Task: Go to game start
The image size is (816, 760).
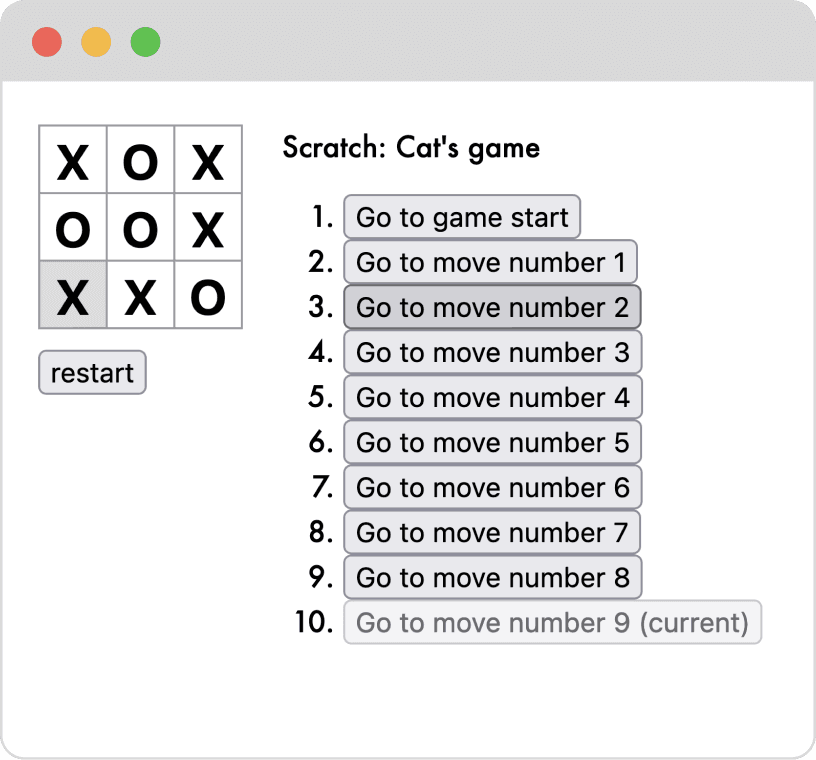Action: tap(461, 218)
